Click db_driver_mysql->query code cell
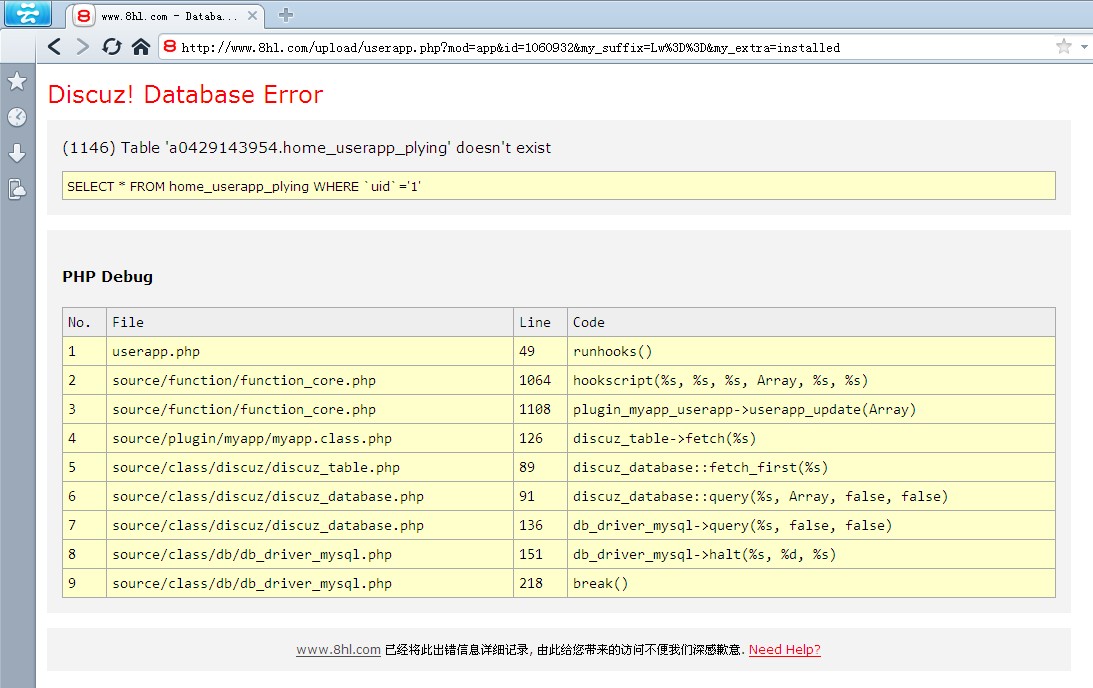1093x688 pixels. [811, 526]
